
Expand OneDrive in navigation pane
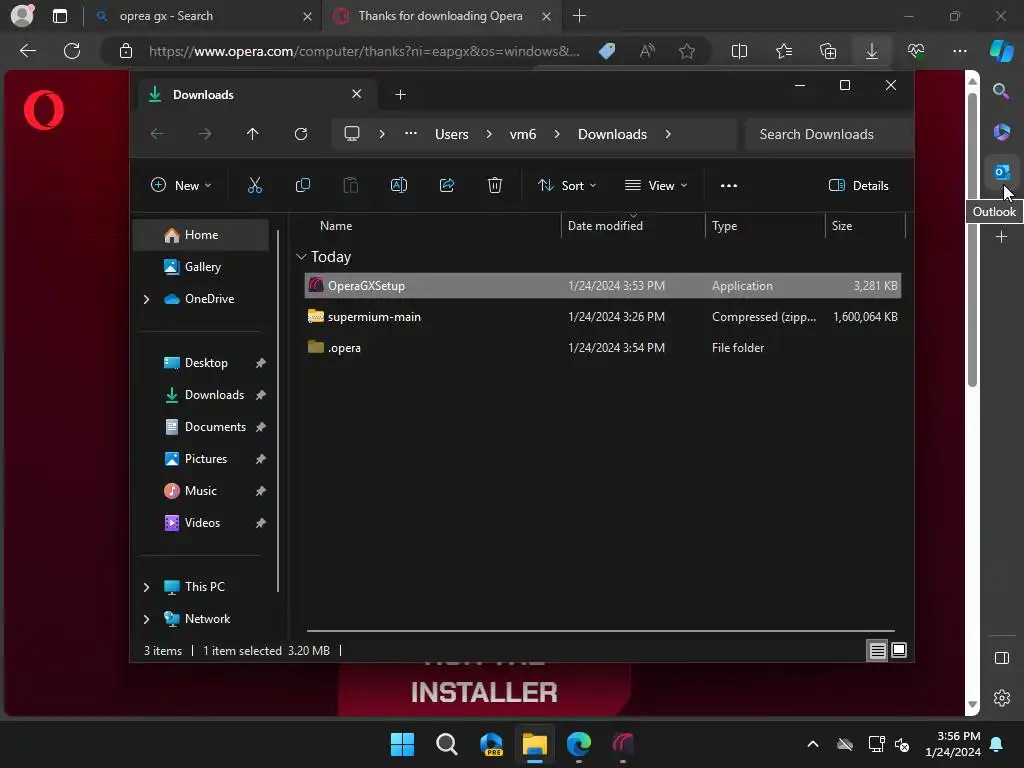coord(146,299)
